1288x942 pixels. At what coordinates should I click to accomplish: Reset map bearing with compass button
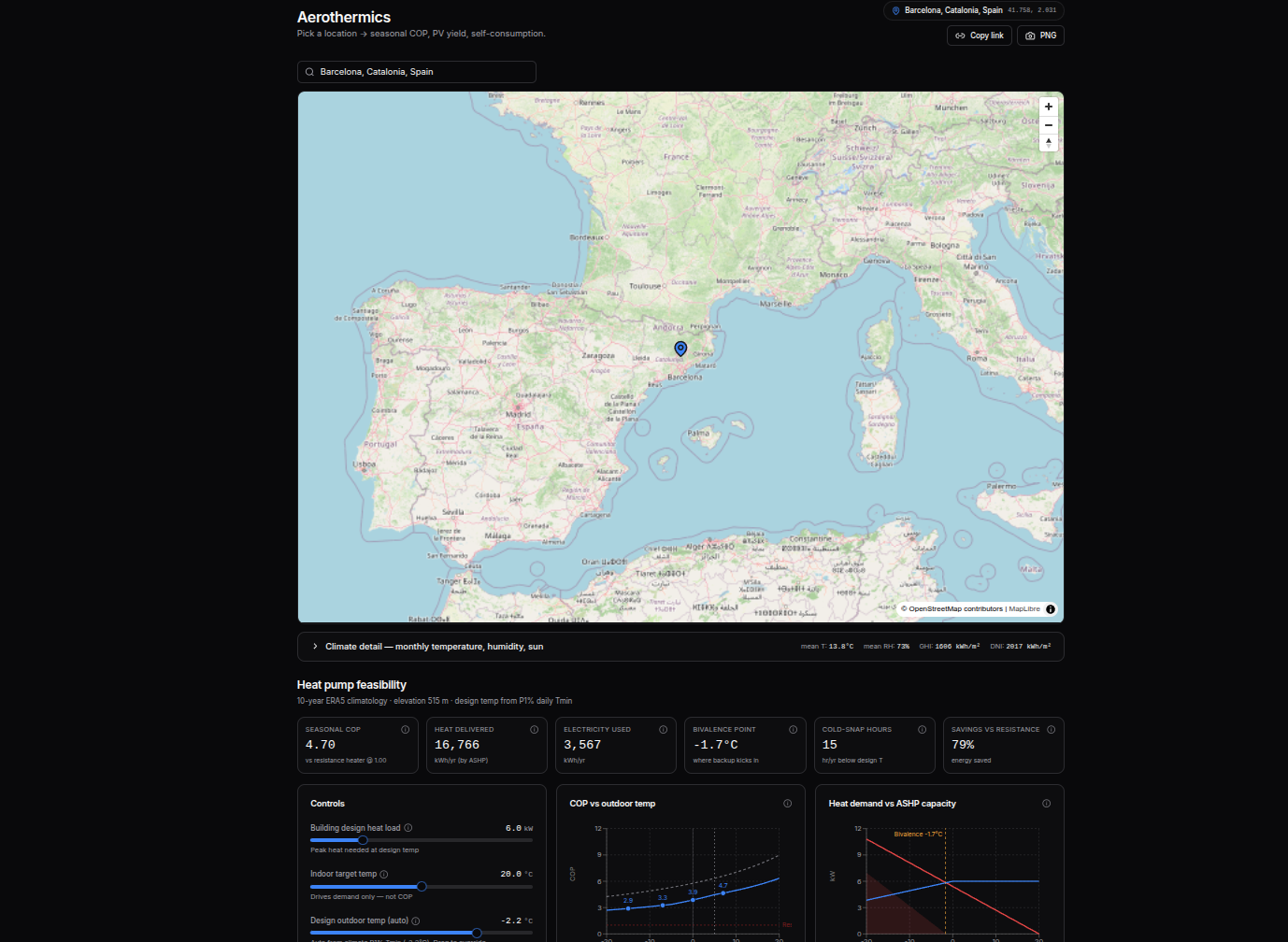point(1049,143)
